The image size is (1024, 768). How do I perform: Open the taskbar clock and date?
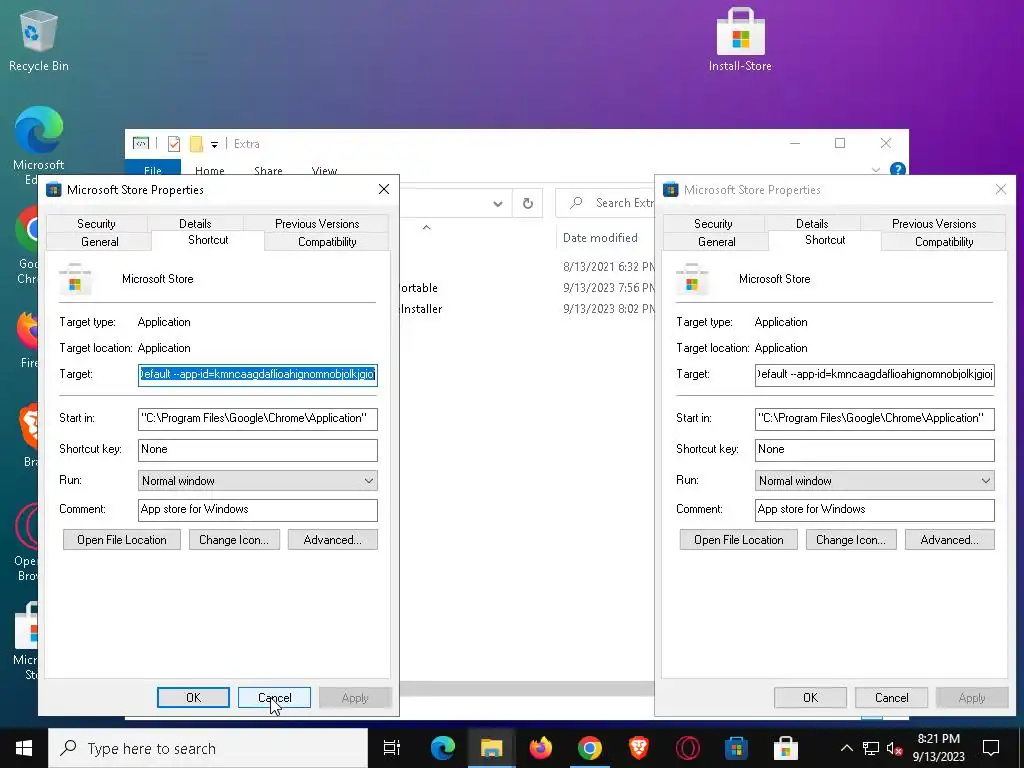[x=938, y=748]
